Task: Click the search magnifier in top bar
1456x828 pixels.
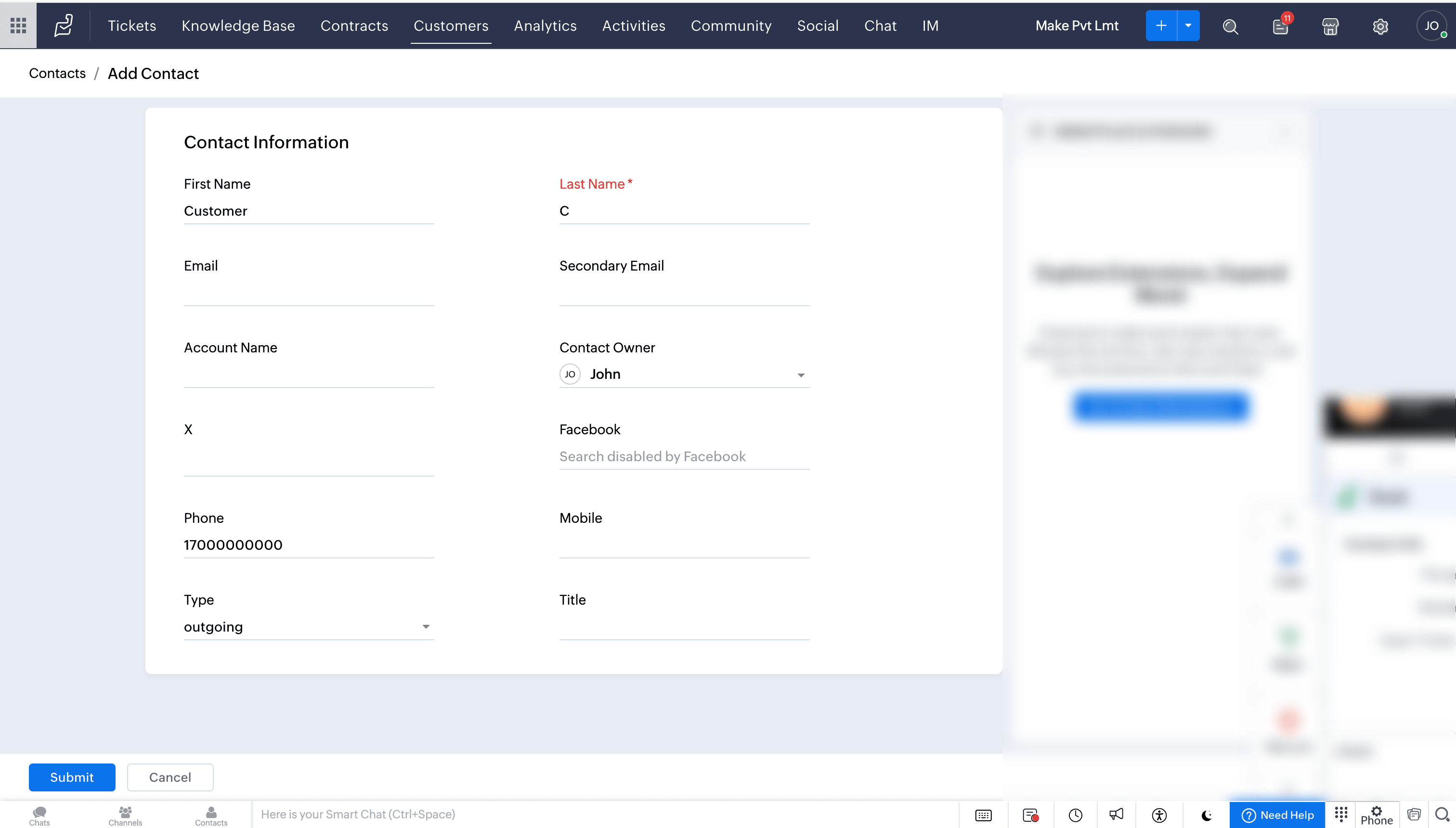Action: coord(1230,26)
